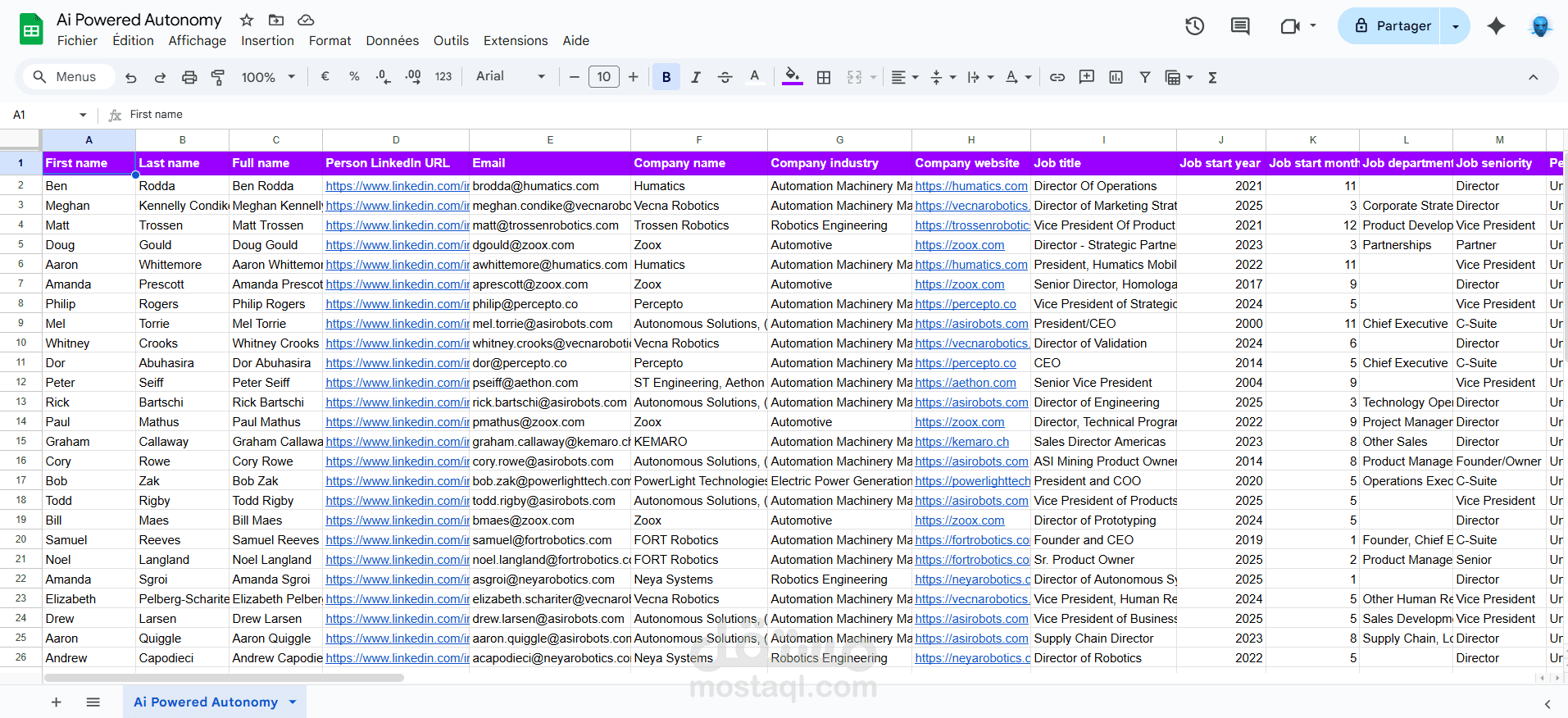Image resolution: width=1568 pixels, height=718 pixels.
Task: Open the cell borders tool
Action: coord(824,77)
